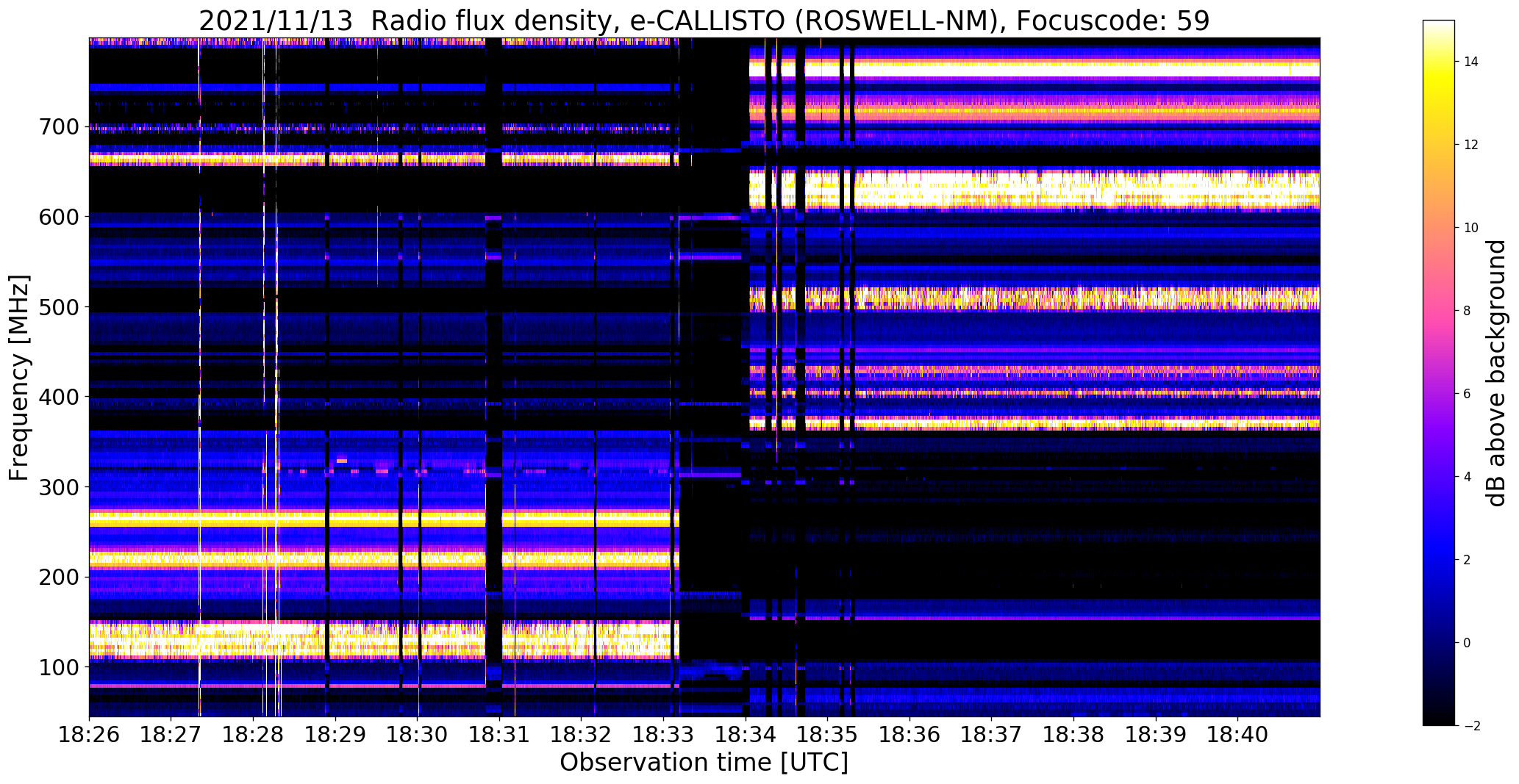This screenshot has height=784, width=1519.
Task: Click the colorbar tick label 8
Action: (1468, 311)
